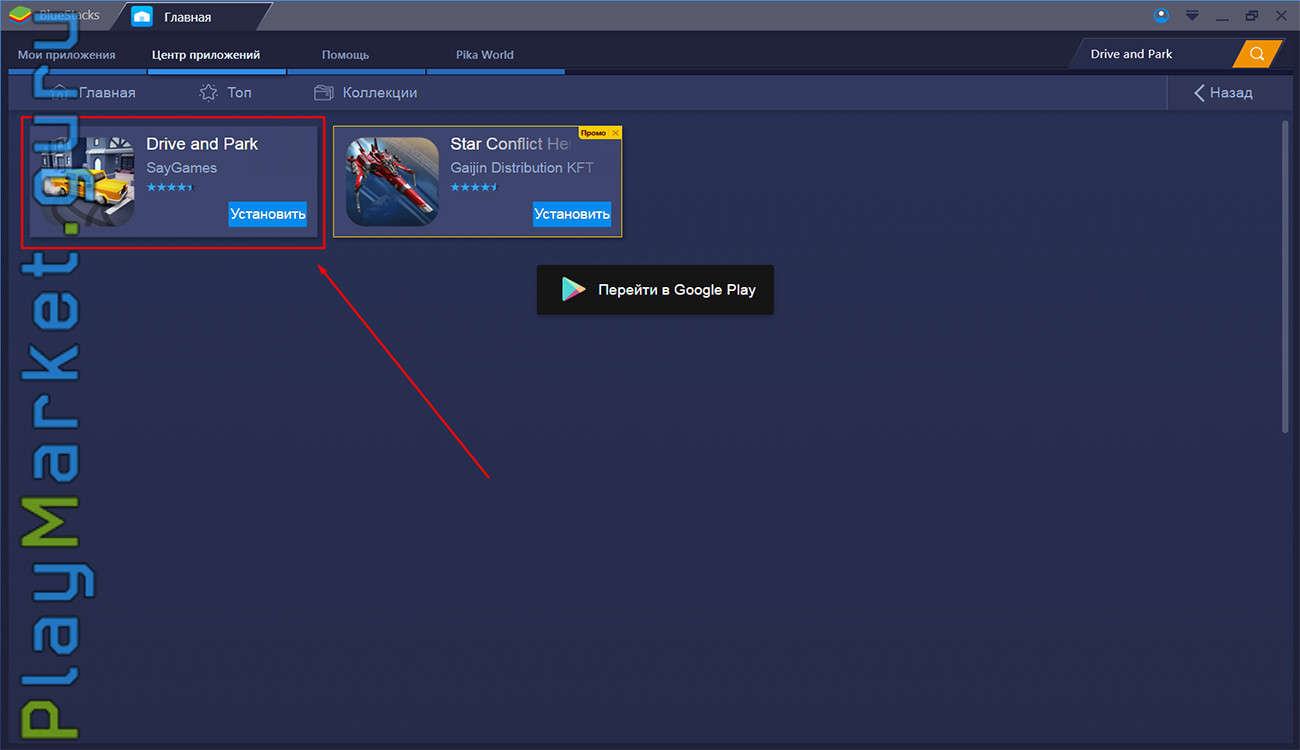Viewport: 1300px width, 750px height.
Task: Focus the search field containing Drive and Park
Action: tap(1154, 54)
